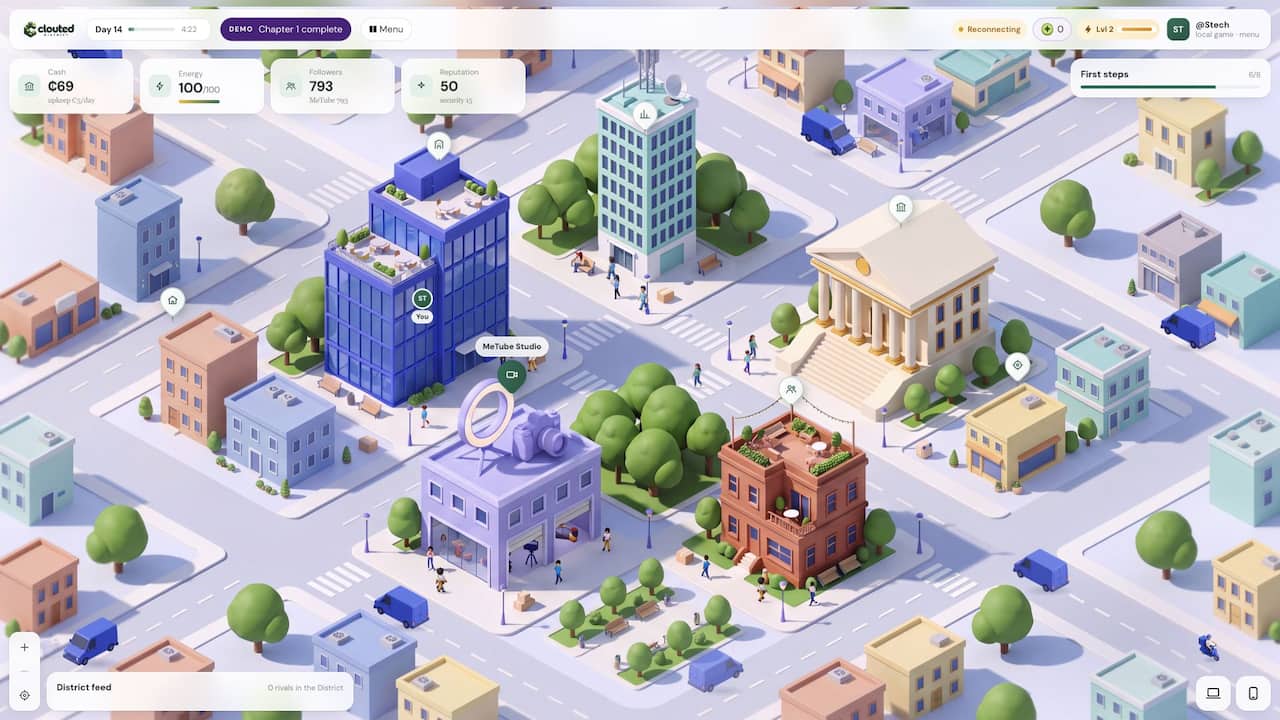Open the Menu button in top bar
Viewport: 1280px width, 720px height.
click(x=386, y=29)
